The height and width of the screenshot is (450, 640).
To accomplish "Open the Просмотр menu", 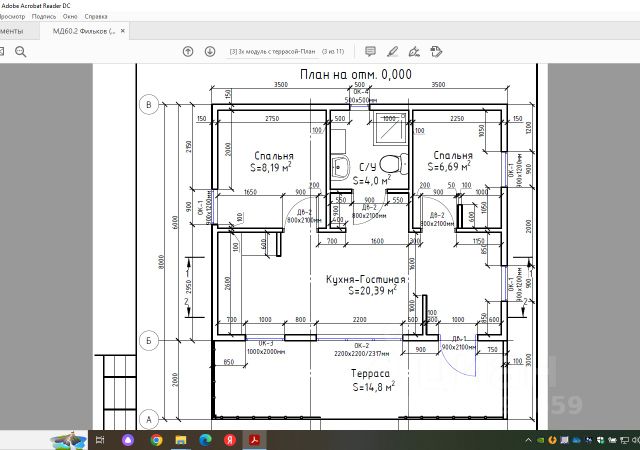I will [12, 16].
